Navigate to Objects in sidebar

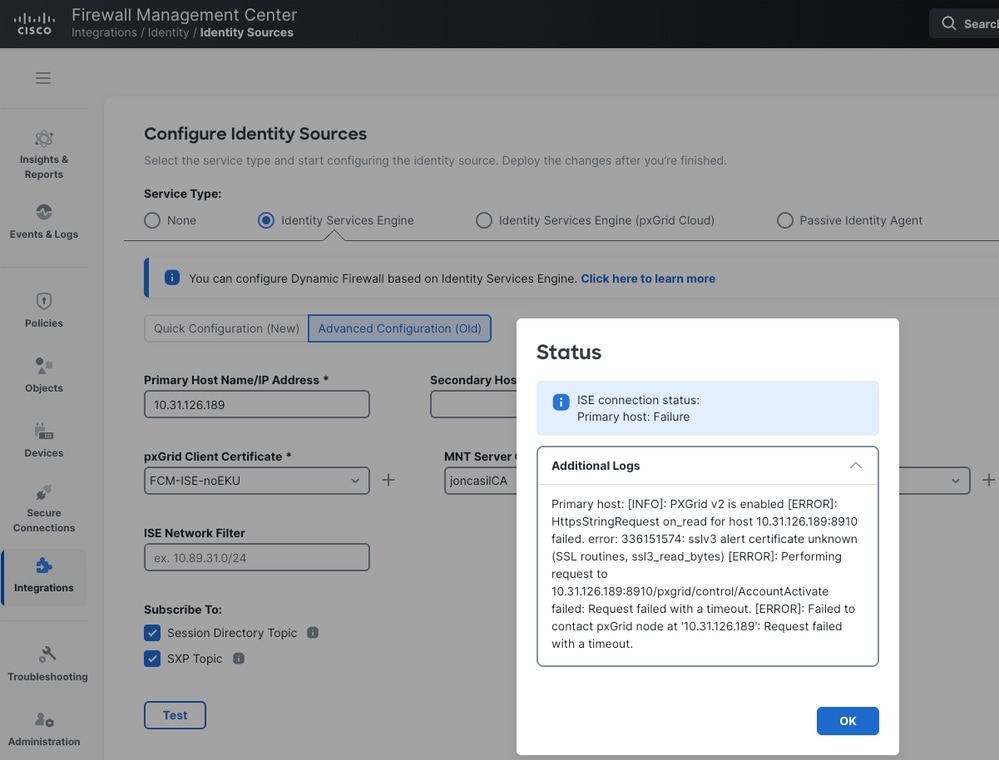(44, 375)
